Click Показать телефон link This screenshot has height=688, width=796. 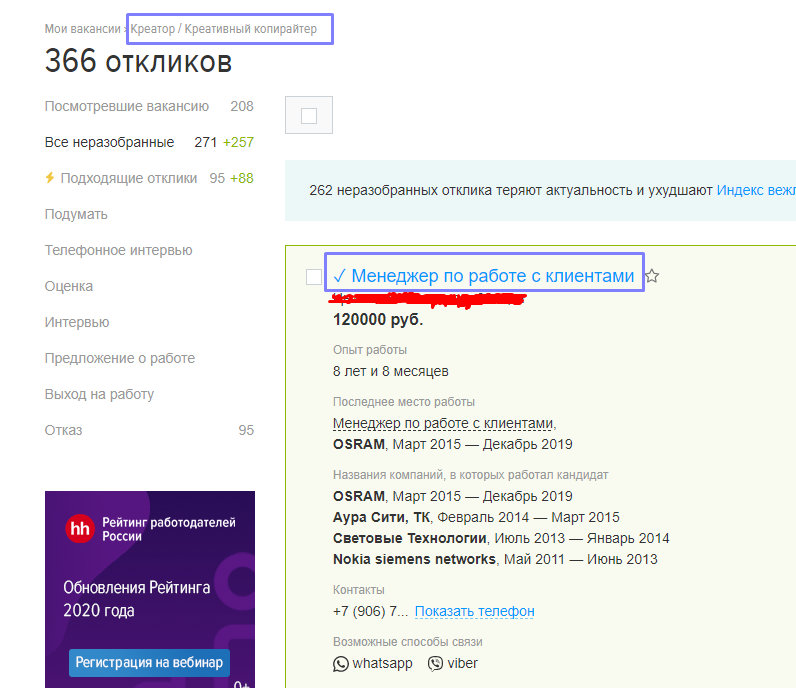click(475, 611)
